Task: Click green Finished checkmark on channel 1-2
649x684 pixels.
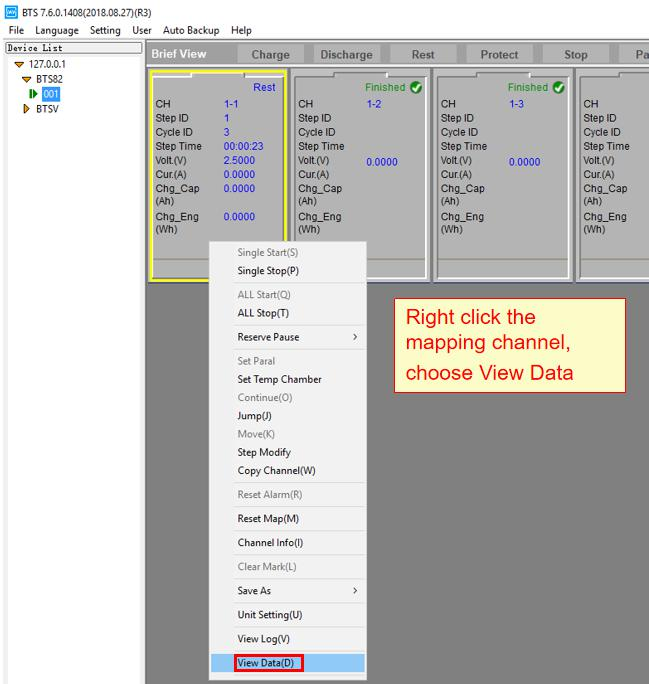Action: pyautogui.click(x=416, y=88)
